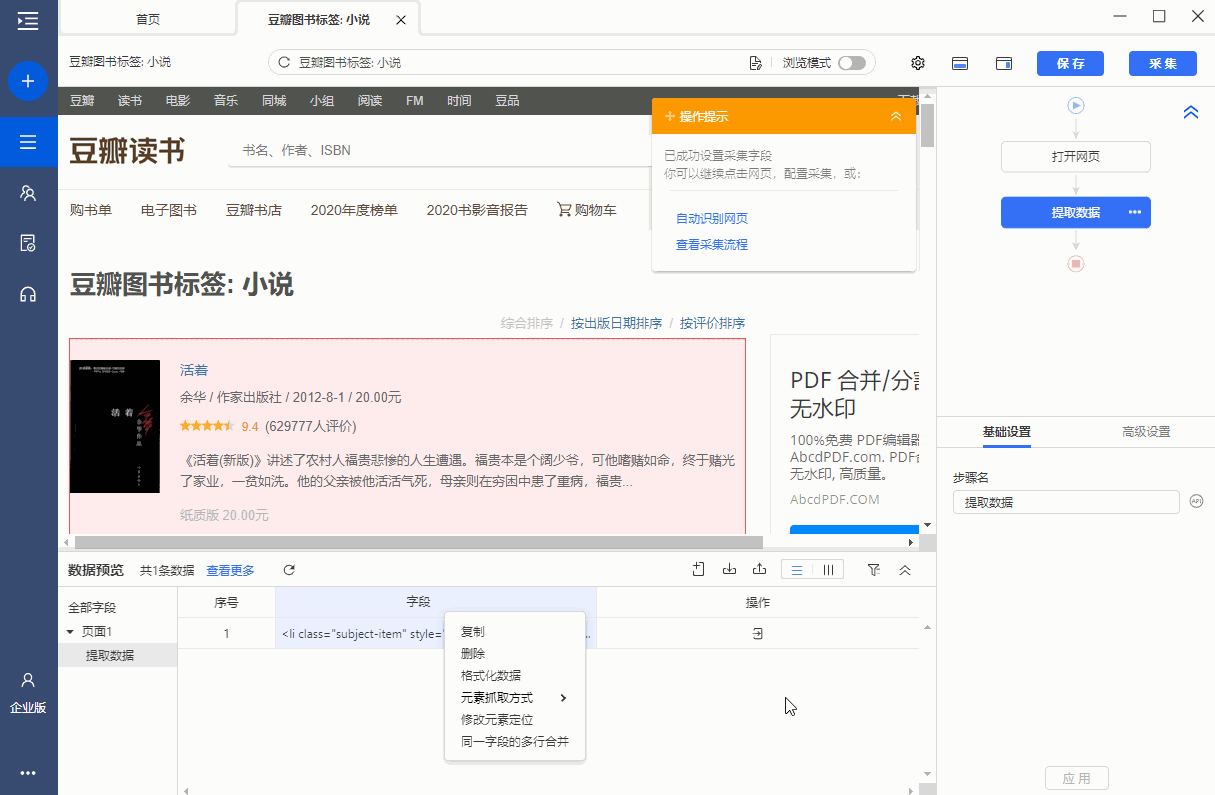The image size is (1215, 795).
Task: Click the start play node in workflow
Action: point(1076,105)
